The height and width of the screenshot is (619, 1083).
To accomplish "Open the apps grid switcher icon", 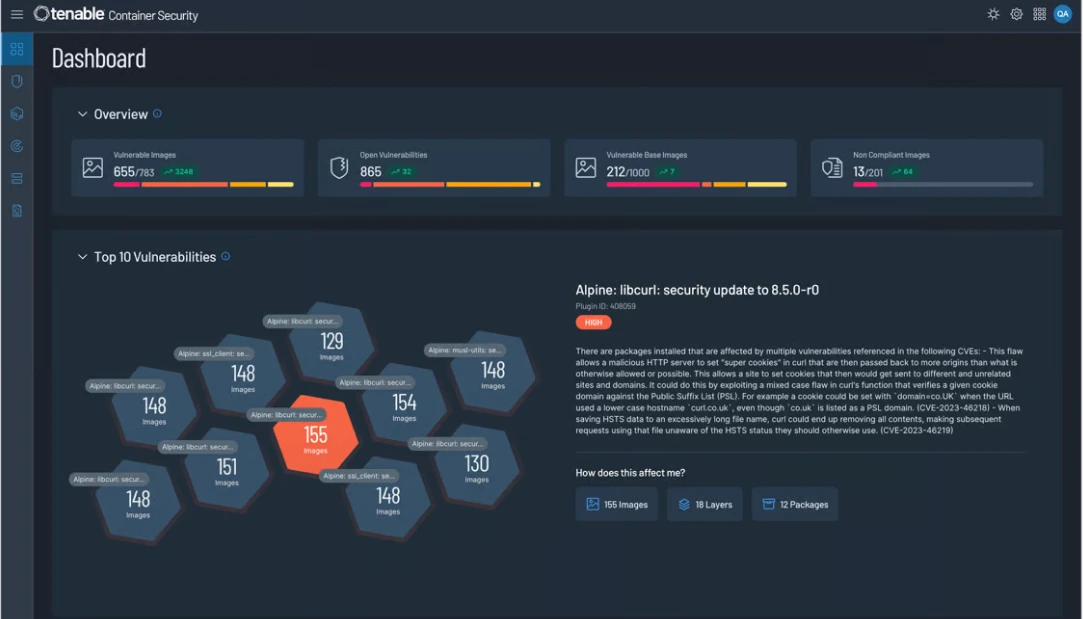I will 1039,14.
